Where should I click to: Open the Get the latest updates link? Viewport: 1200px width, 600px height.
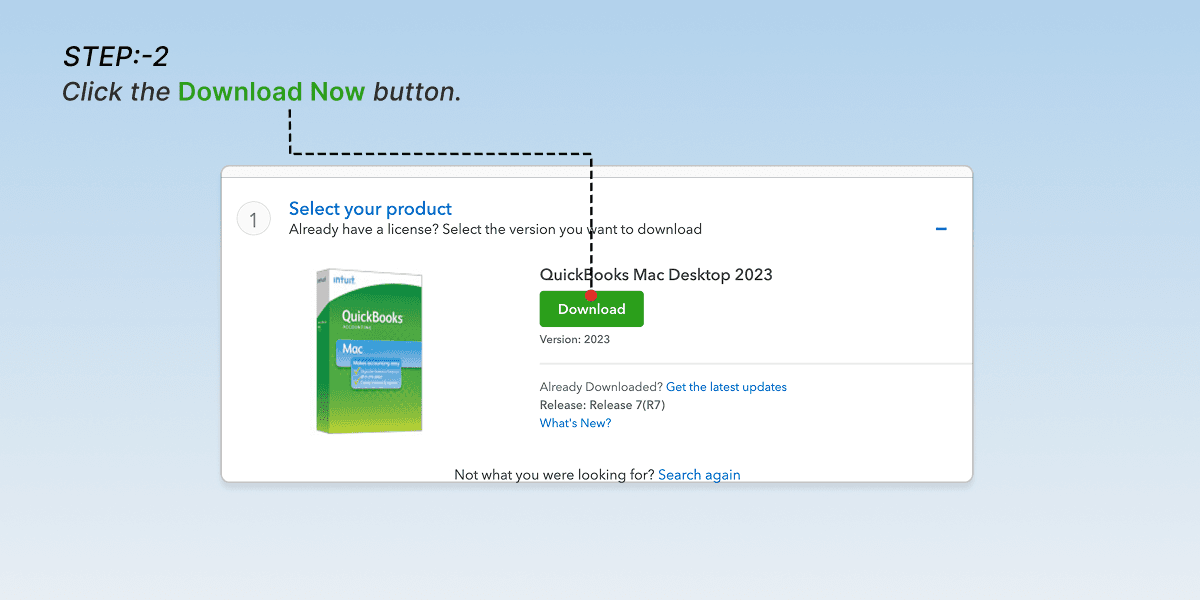tap(725, 387)
